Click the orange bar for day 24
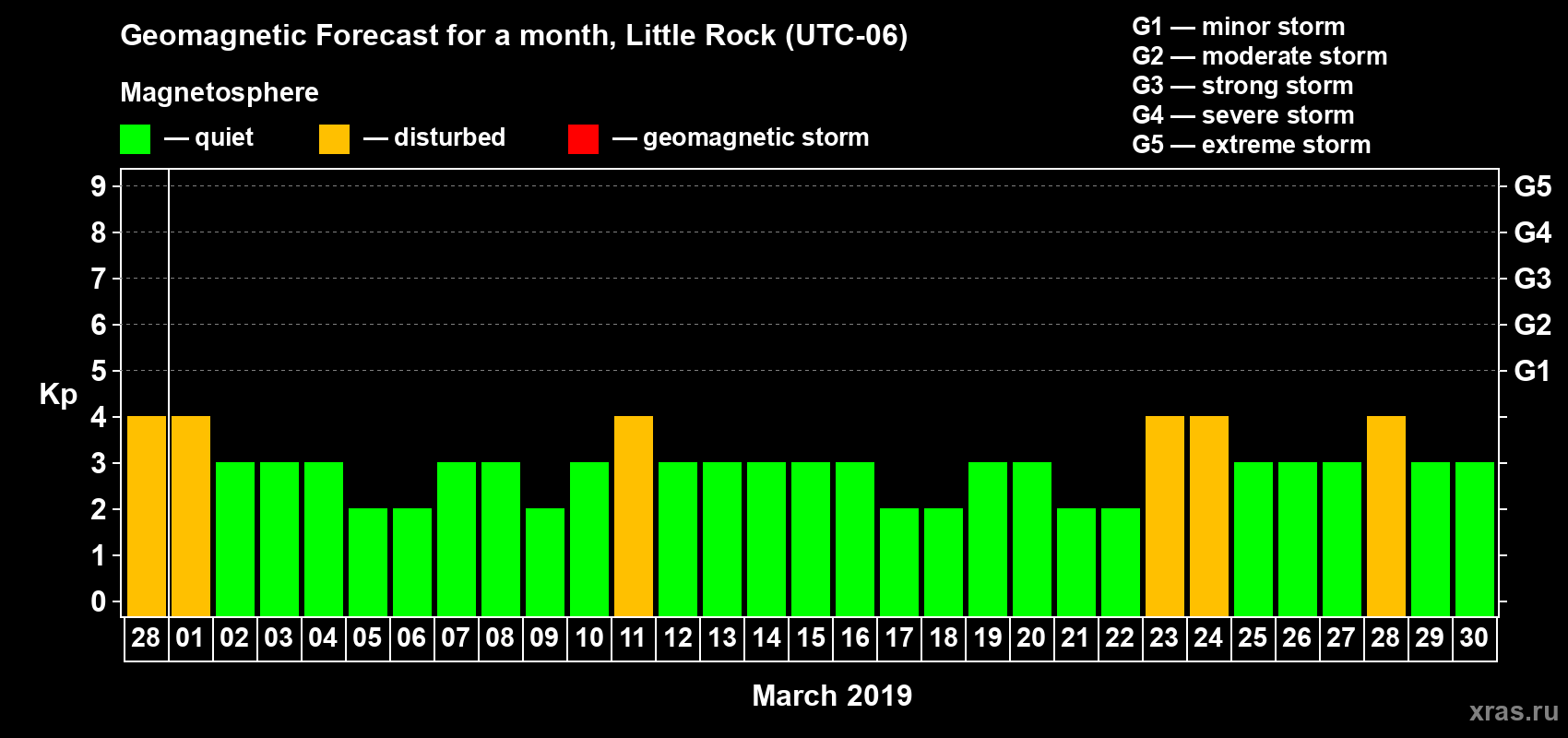1568x738 pixels. click(x=1209, y=516)
